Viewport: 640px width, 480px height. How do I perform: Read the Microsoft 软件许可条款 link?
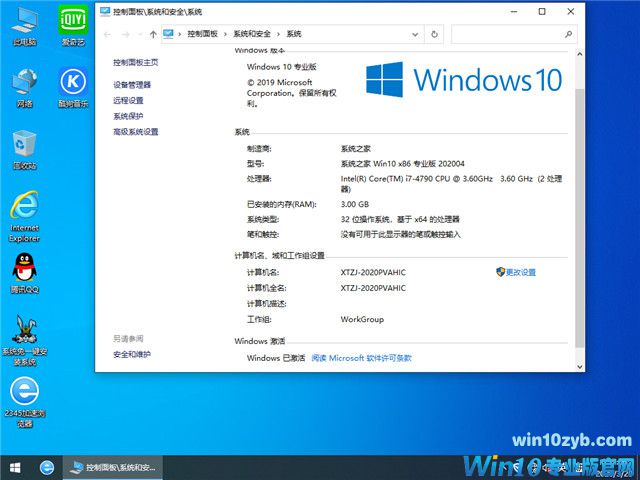click(x=361, y=358)
